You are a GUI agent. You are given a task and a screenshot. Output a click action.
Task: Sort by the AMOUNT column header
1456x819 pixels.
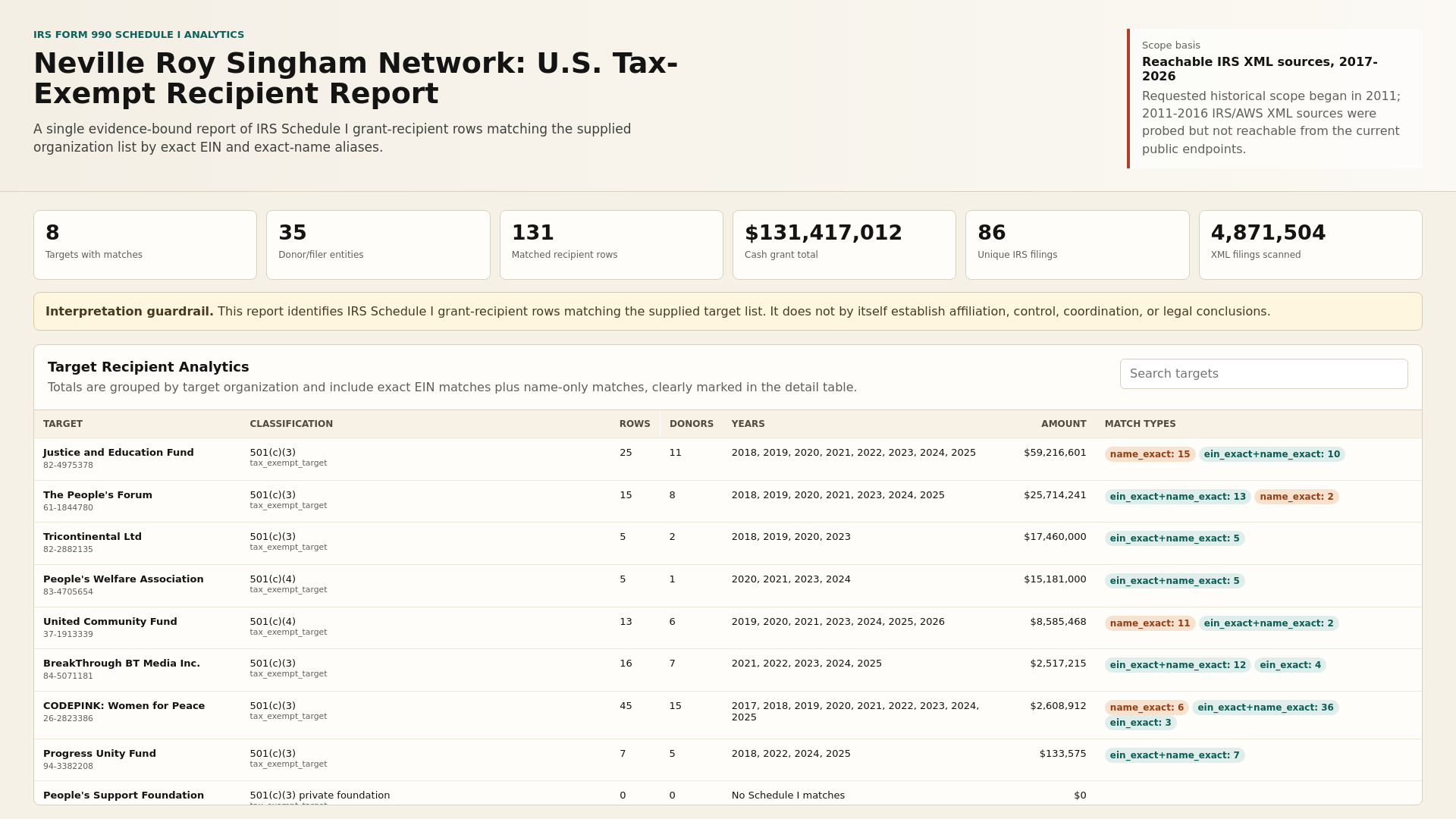point(1063,424)
